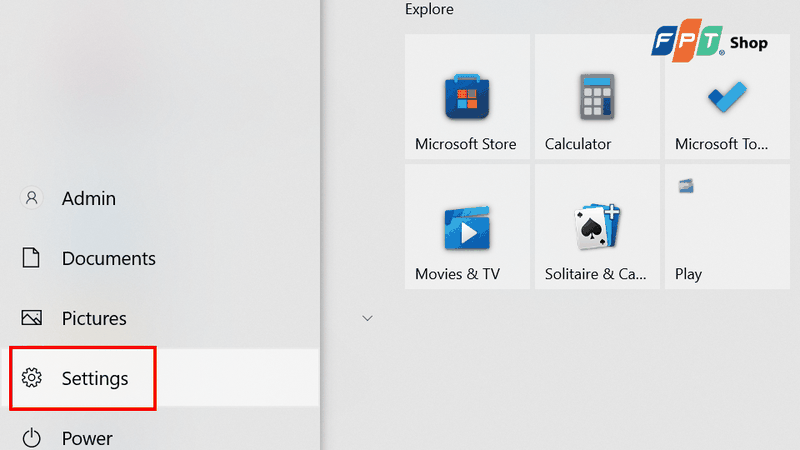This screenshot has height=450, width=800.
Task: Expand the chevron below the tiles
Action: [x=367, y=318]
